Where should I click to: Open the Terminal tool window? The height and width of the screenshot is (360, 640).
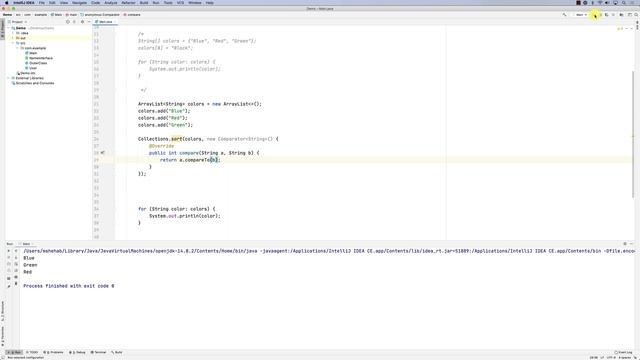coord(98,352)
